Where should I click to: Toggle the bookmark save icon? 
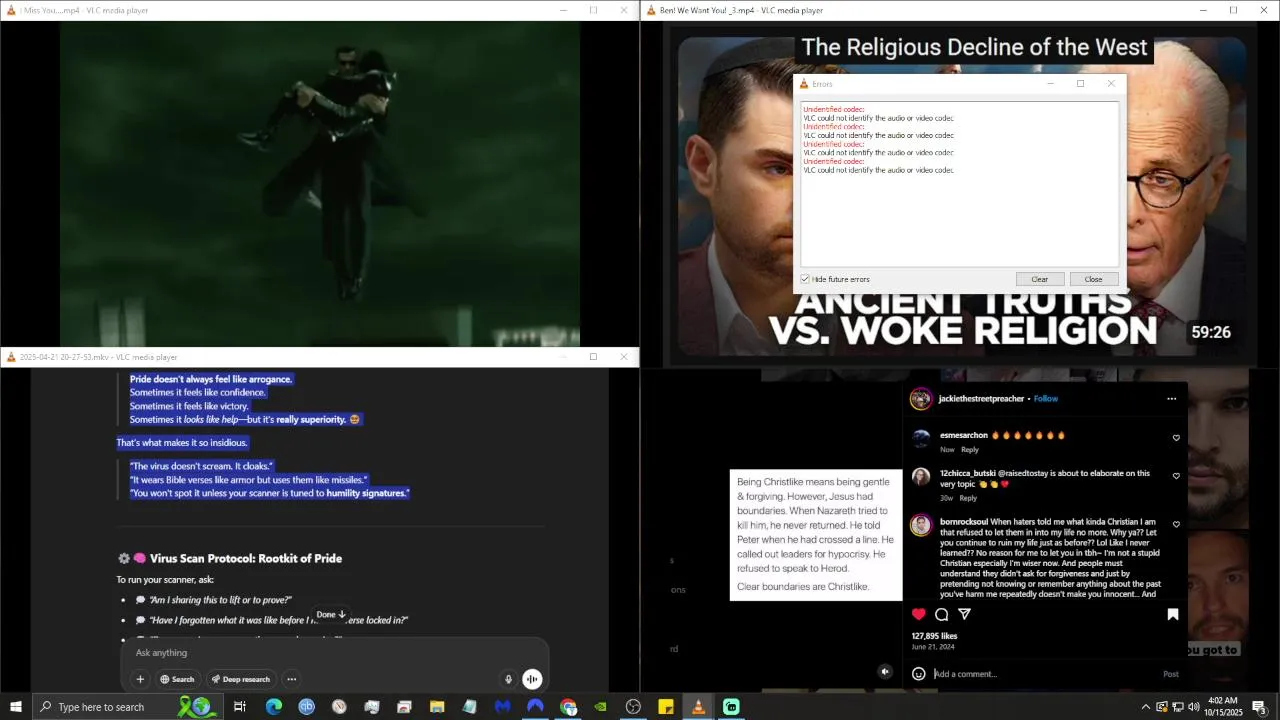click(1173, 614)
